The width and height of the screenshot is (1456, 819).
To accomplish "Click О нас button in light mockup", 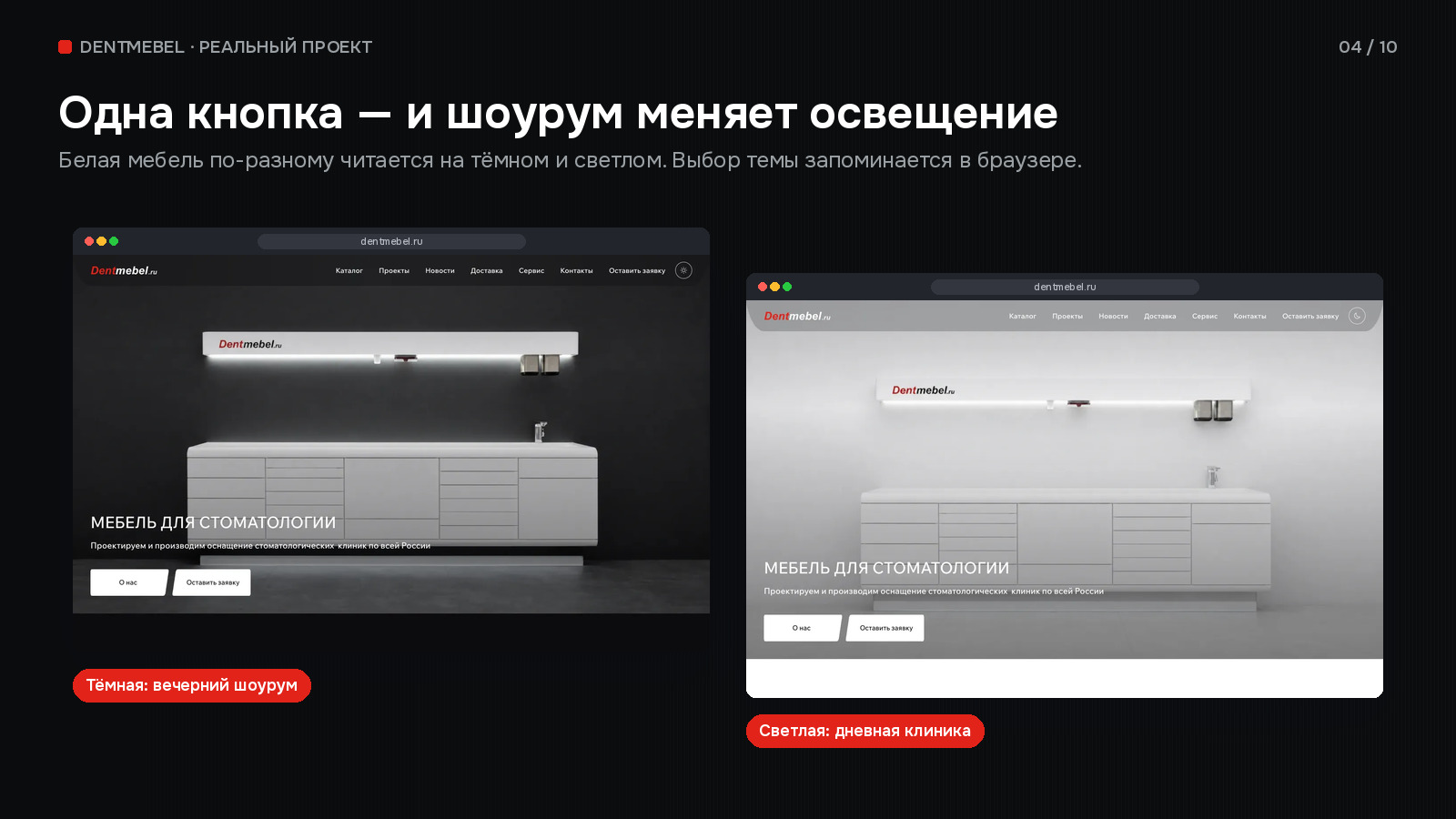I will [802, 628].
